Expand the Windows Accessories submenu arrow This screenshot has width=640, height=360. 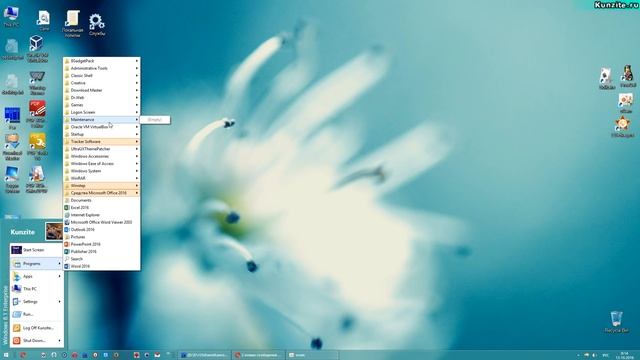137,156
